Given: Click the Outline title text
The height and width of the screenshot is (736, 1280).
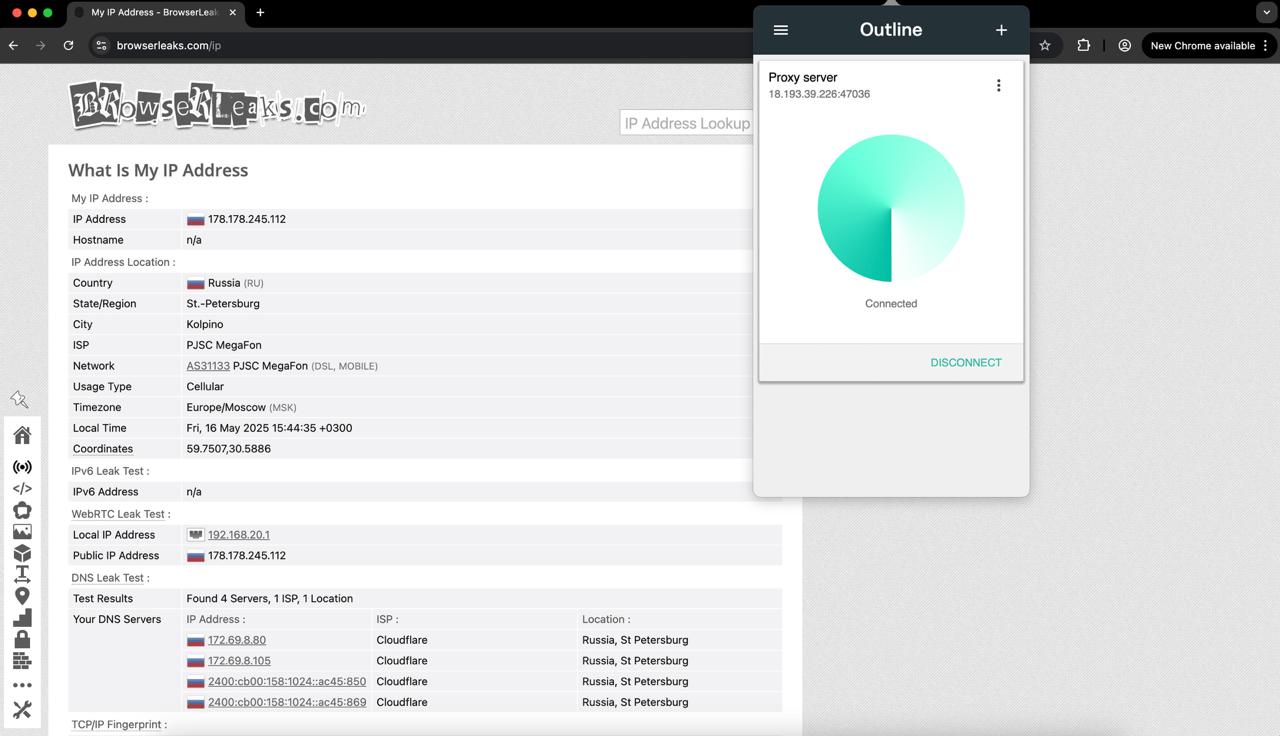Looking at the screenshot, I should pyautogui.click(x=891, y=29).
